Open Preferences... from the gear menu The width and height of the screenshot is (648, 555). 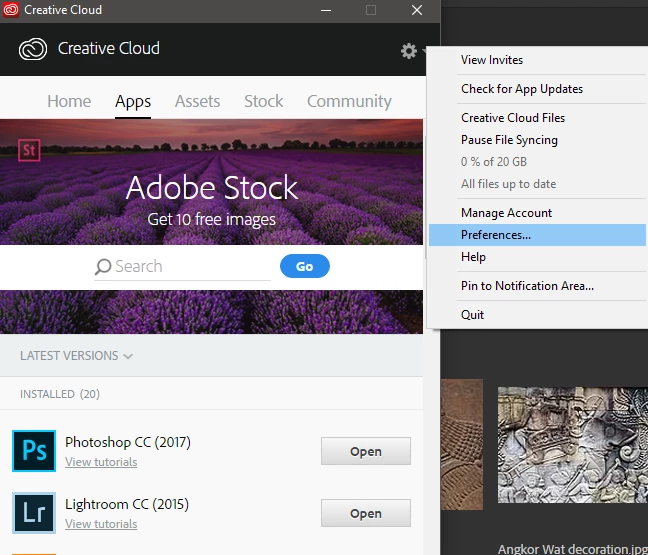537,235
